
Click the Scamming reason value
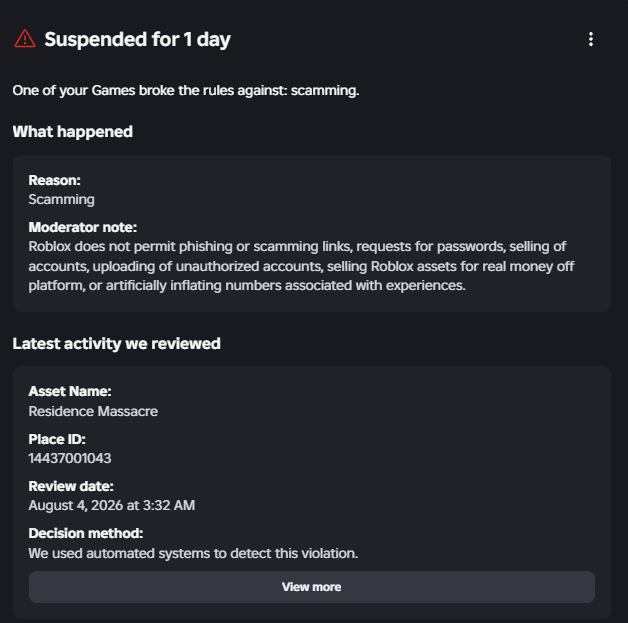[61, 199]
